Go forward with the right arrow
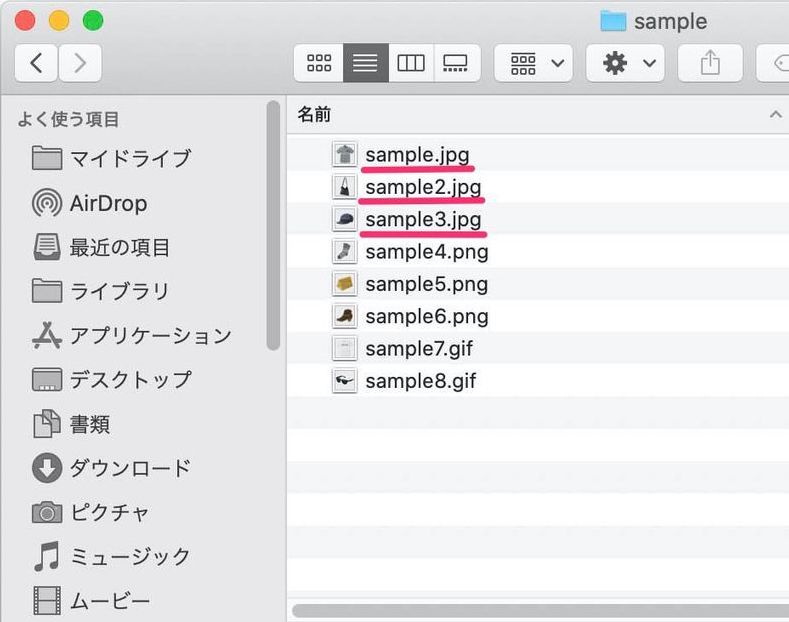789x622 pixels. pyautogui.click(x=81, y=63)
